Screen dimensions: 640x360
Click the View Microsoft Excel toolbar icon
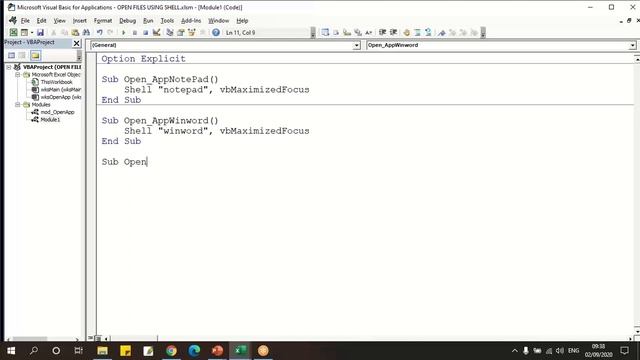pos(13,32)
